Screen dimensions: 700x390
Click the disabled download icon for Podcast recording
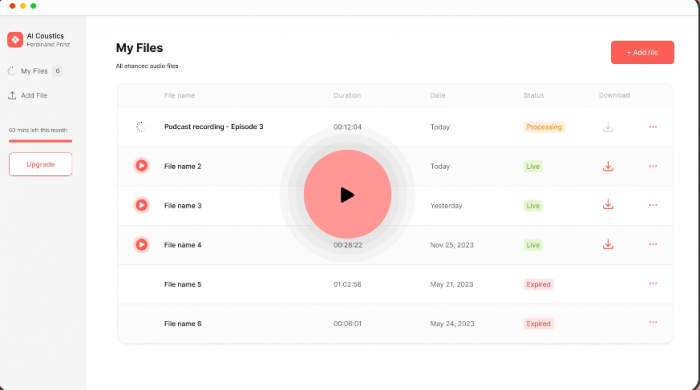click(608, 127)
